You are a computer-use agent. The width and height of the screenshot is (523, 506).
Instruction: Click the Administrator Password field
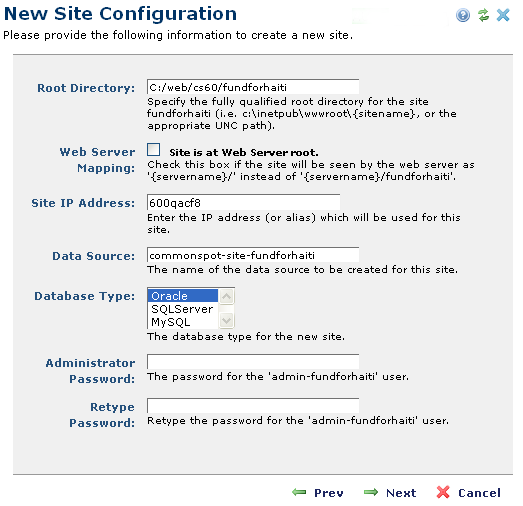253,362
